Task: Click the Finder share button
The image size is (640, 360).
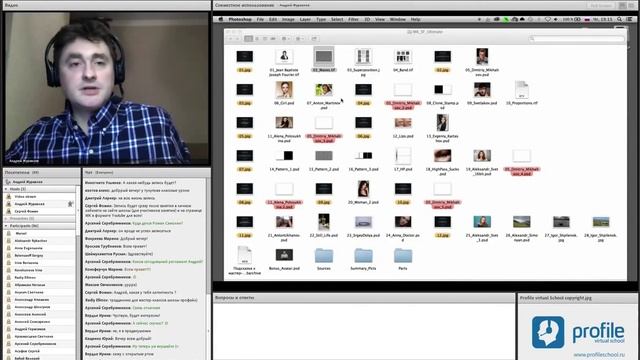Action: click(314, 38)
